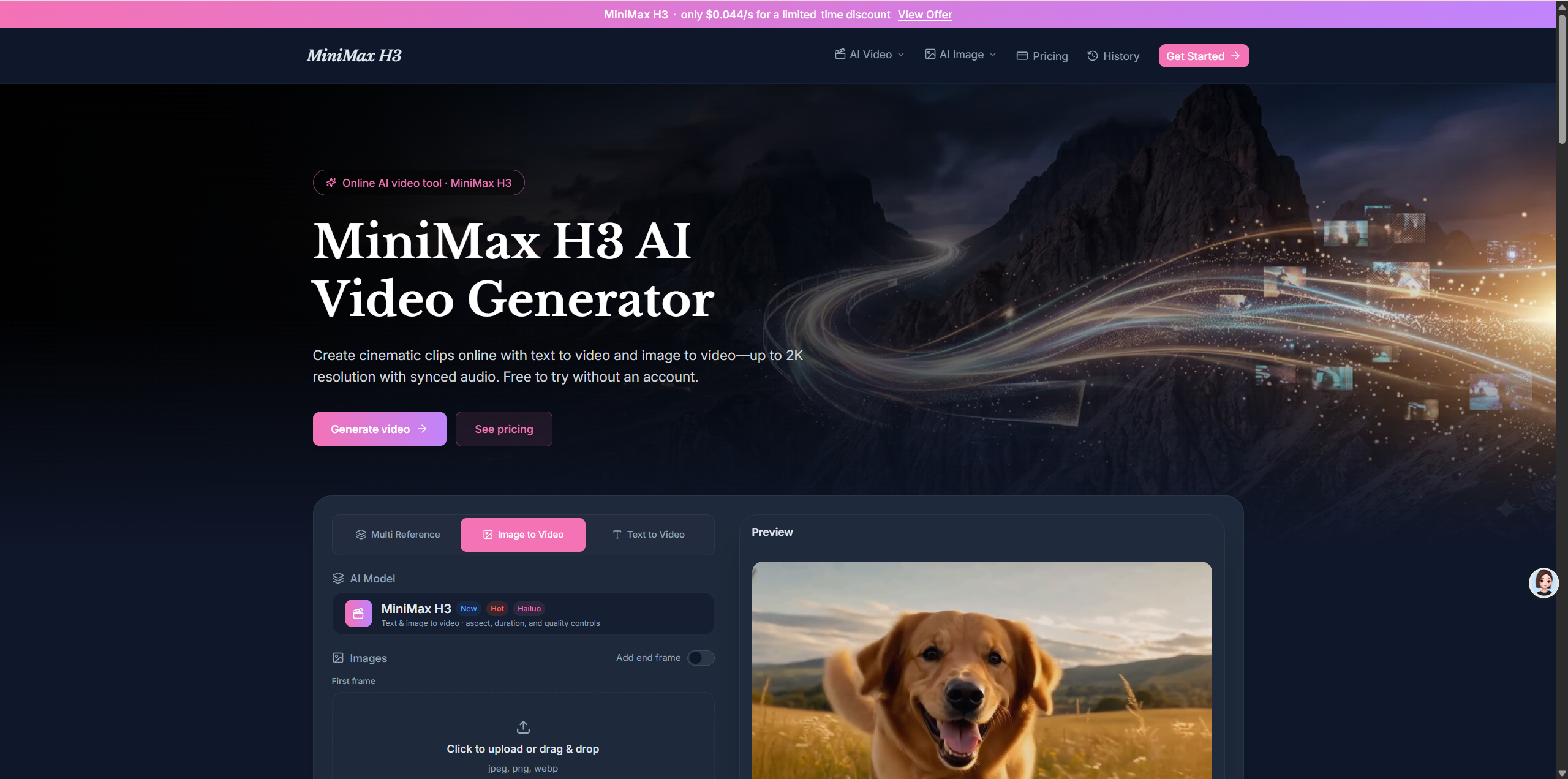
Task: Click the golden retriever preview thumbnail
Action: tap(982, 670)
